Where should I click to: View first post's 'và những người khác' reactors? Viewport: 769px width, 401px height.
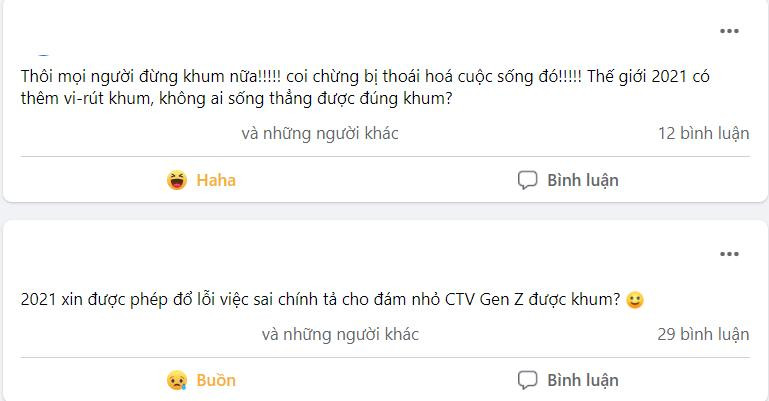pyautogui.click(x=320, y=133)
